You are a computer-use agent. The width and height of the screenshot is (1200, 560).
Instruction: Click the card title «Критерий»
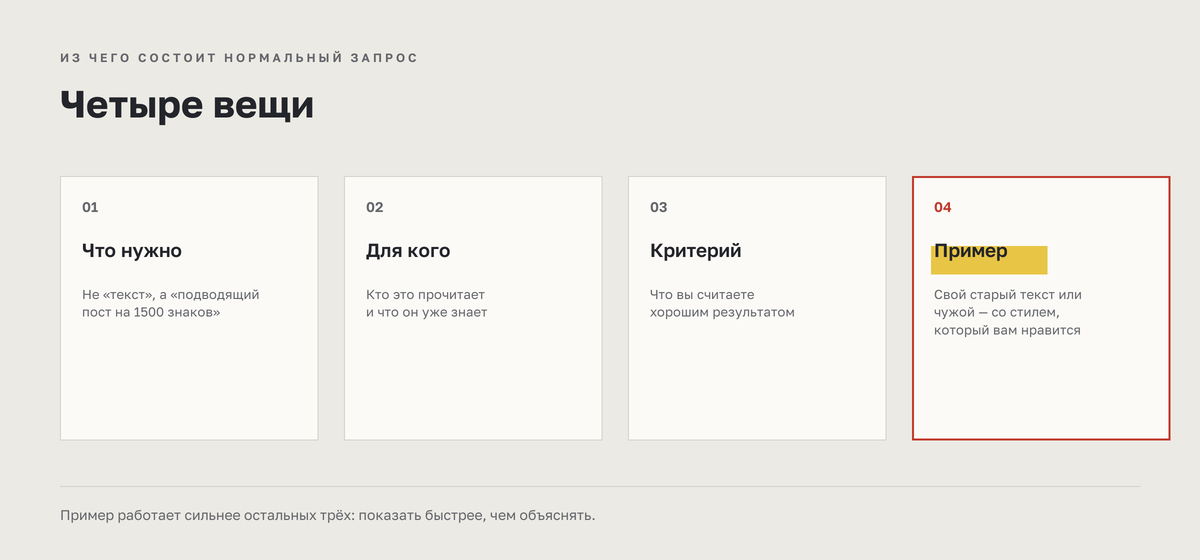[x=696, y=251]
